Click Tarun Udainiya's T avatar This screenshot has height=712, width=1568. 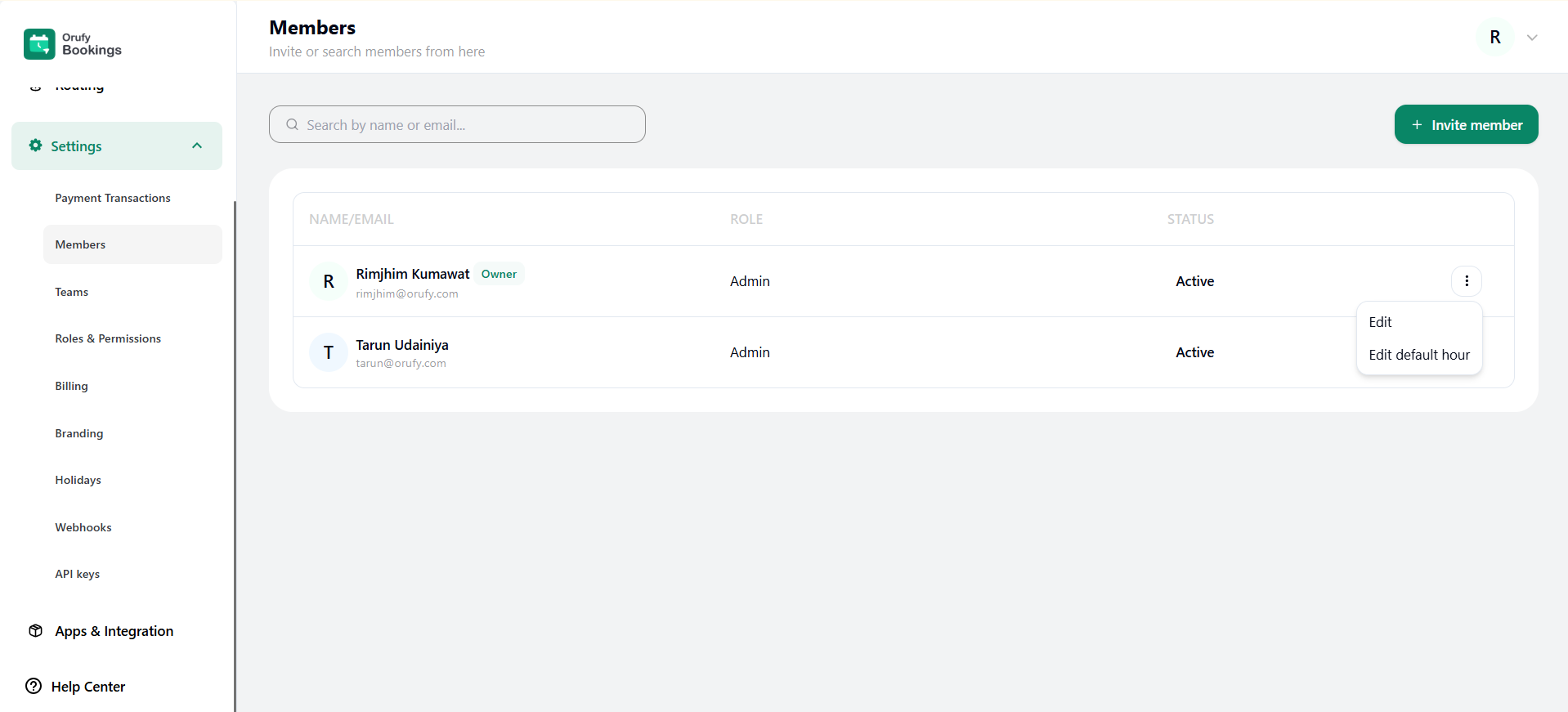coord(329,352)
